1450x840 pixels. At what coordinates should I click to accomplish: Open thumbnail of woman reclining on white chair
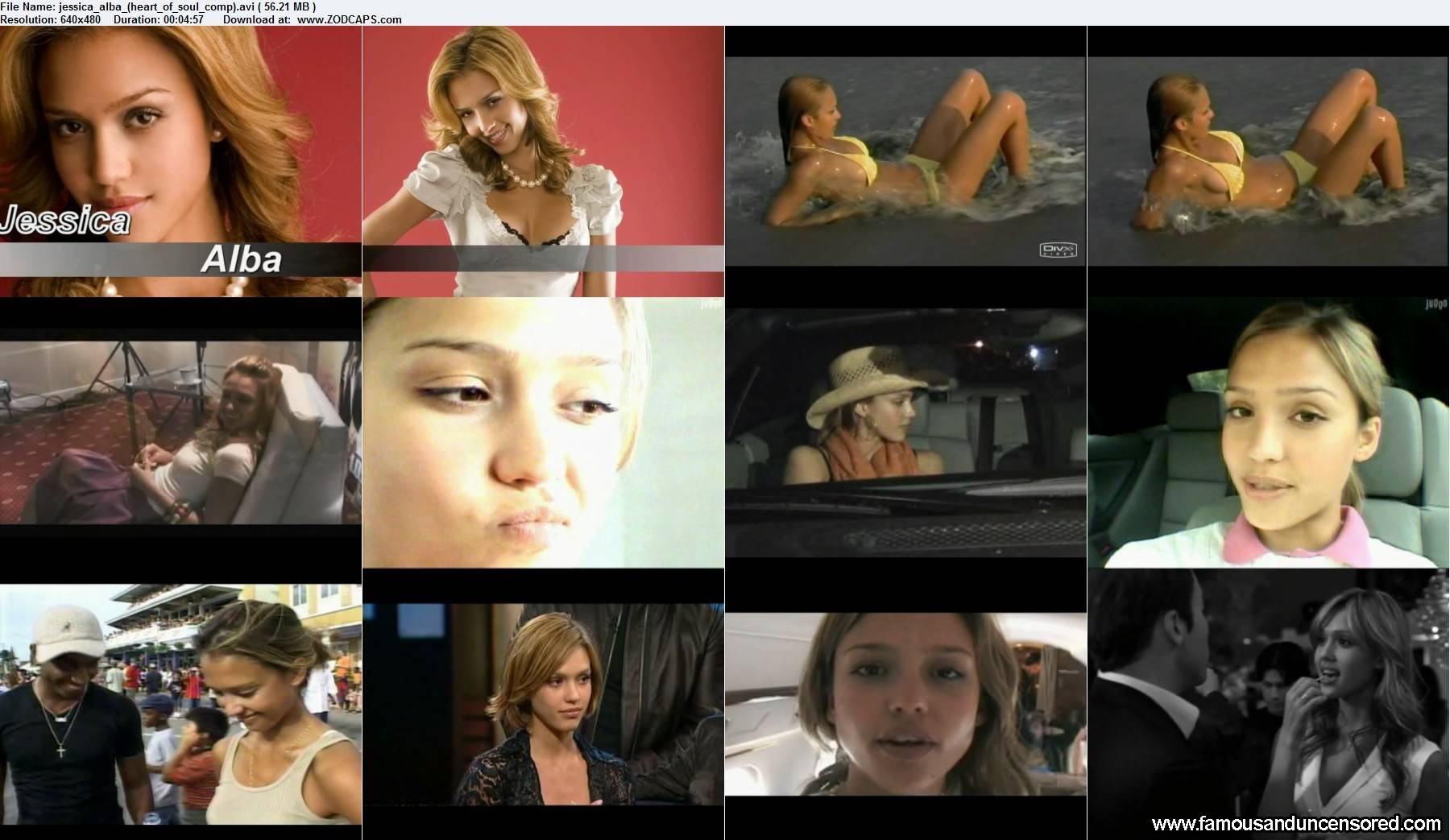(180, 432)
